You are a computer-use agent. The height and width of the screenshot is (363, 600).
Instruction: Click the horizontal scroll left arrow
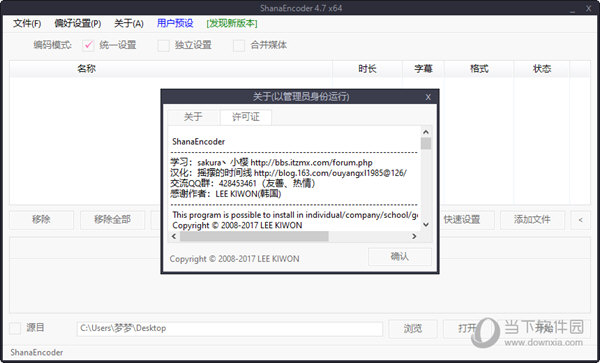tap(174, 236)
